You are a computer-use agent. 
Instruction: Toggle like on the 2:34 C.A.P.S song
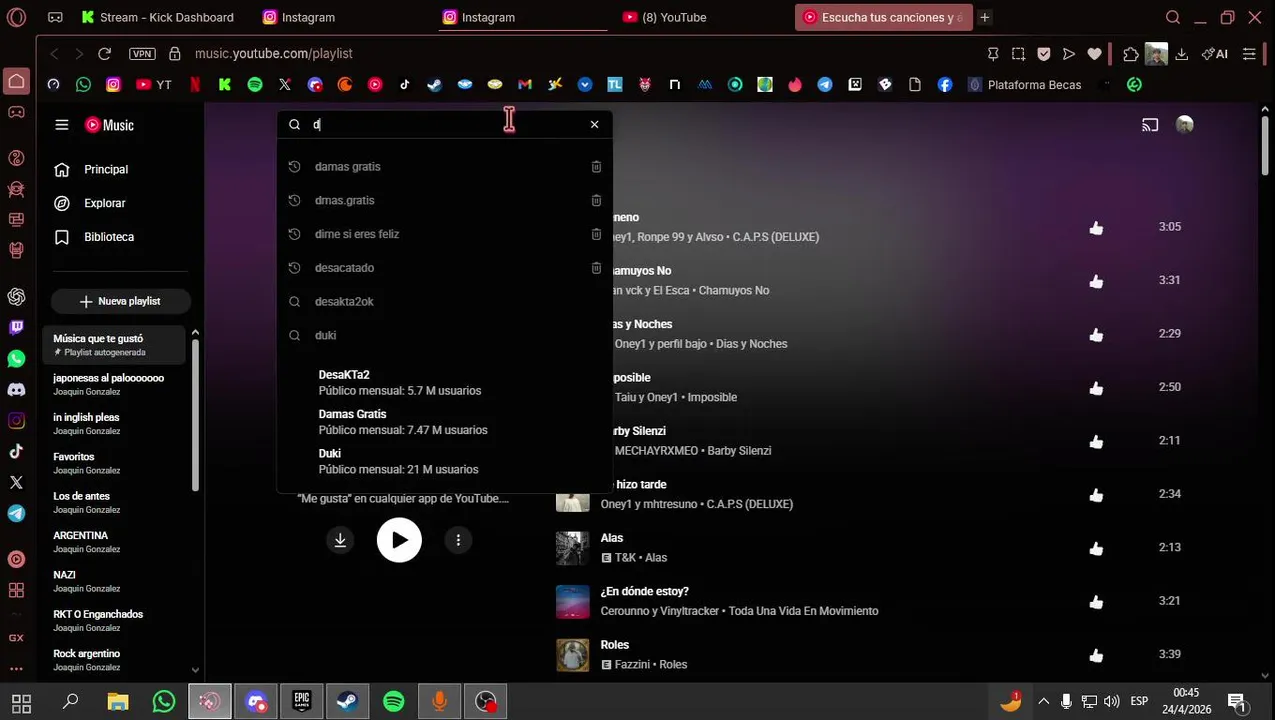pyautogui.click(x=1096, y=495)
